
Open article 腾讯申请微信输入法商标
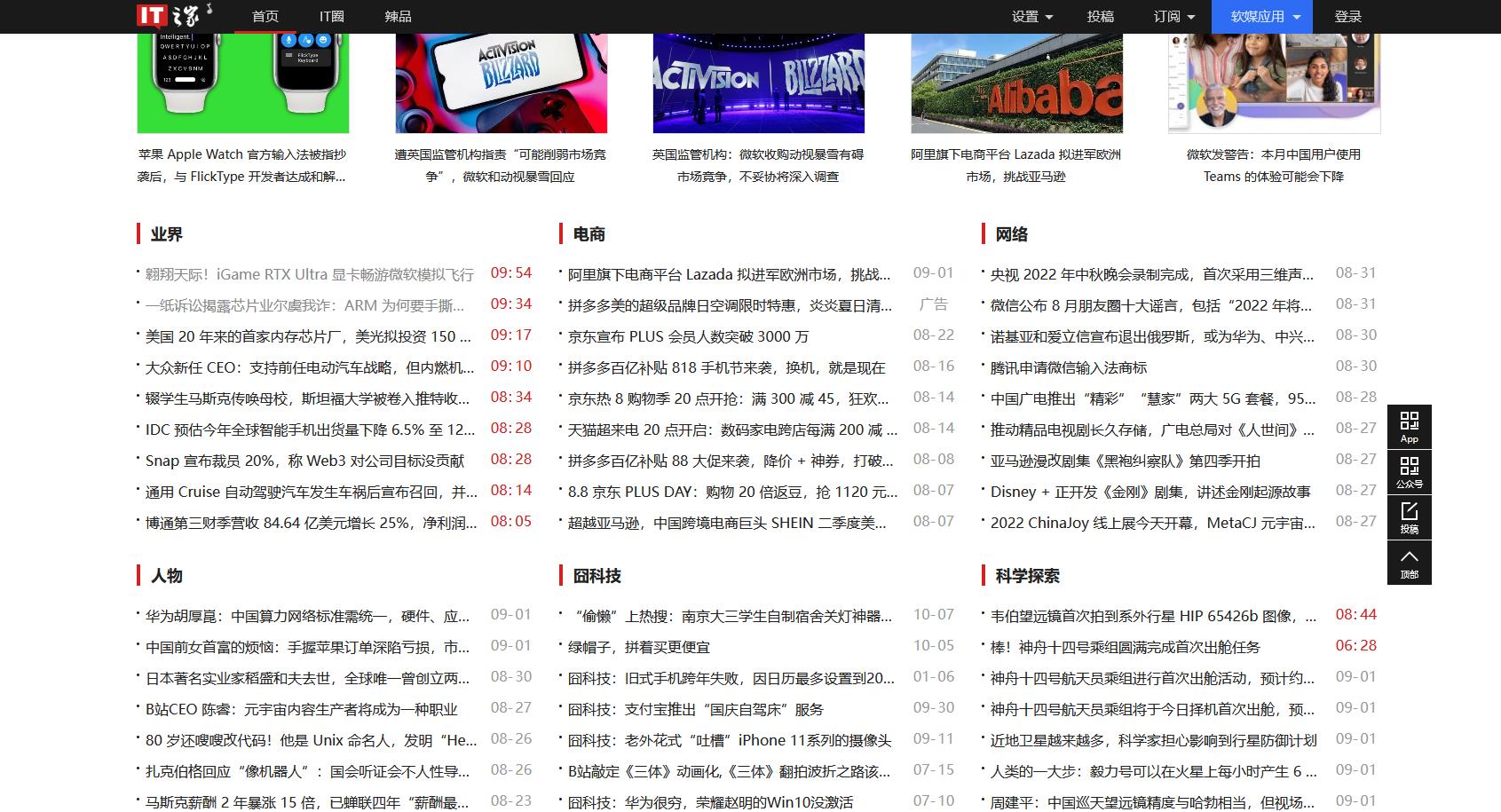(1069, 367)
